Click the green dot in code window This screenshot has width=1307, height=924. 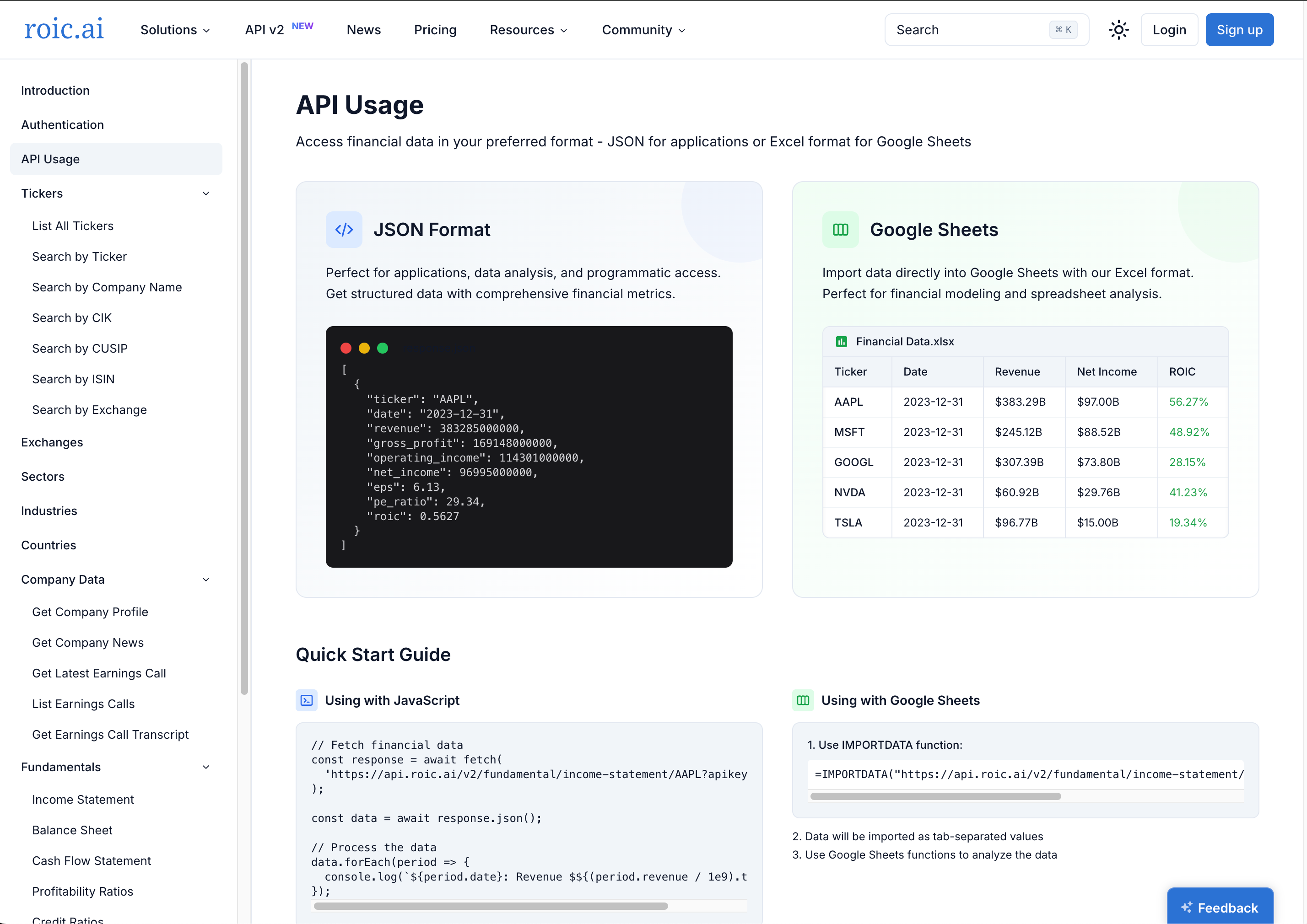pos(383,348)
